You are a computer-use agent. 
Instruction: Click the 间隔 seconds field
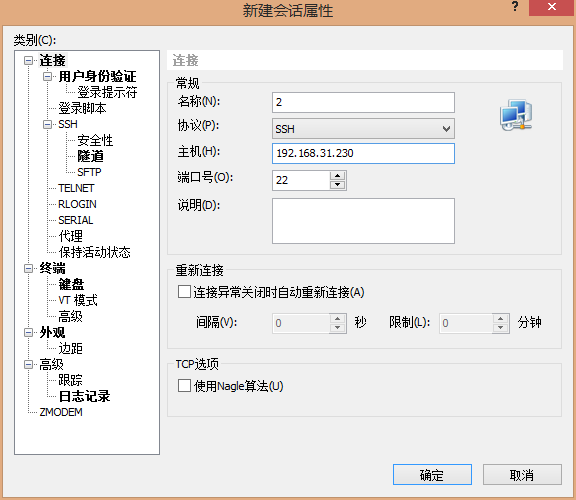(x=301, y=323)
